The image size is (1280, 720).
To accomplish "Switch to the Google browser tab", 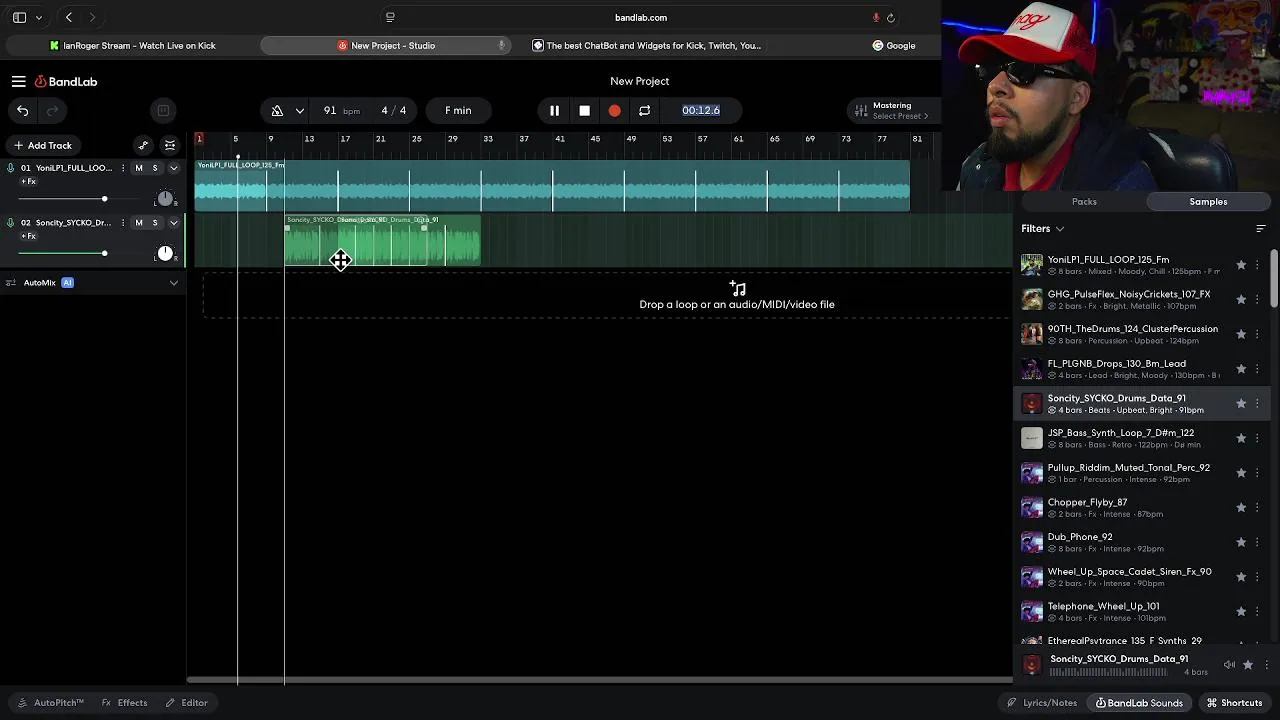I will (x=894, y=46).
